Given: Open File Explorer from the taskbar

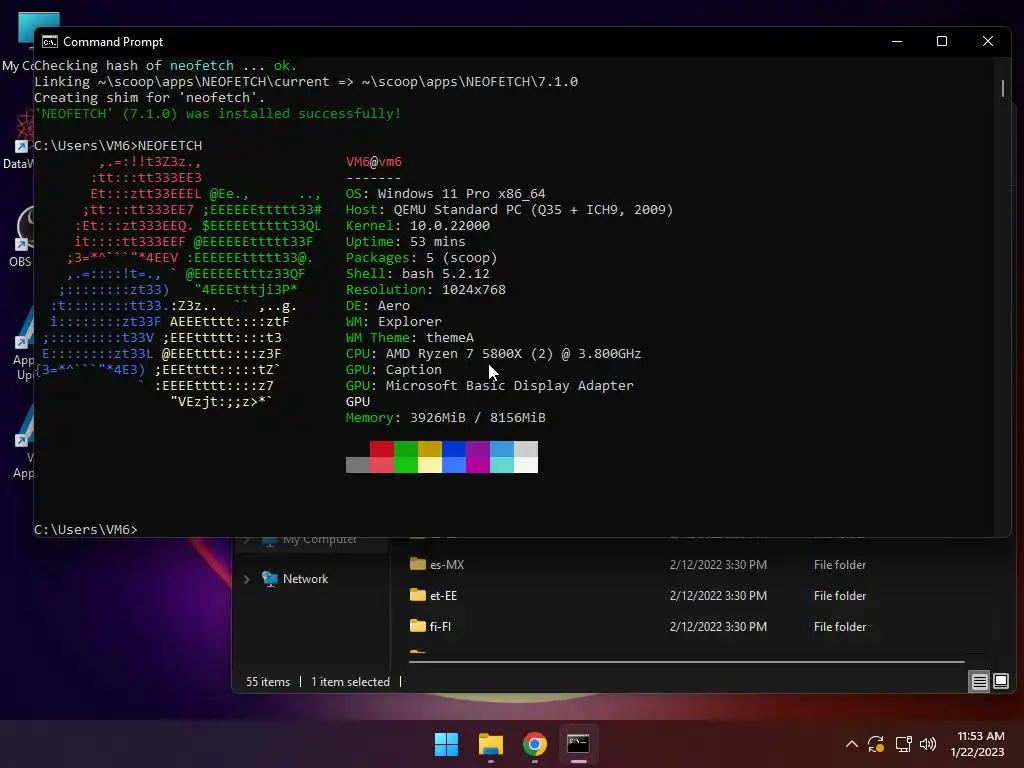Looking at the screenshot, I should point(490,744).
